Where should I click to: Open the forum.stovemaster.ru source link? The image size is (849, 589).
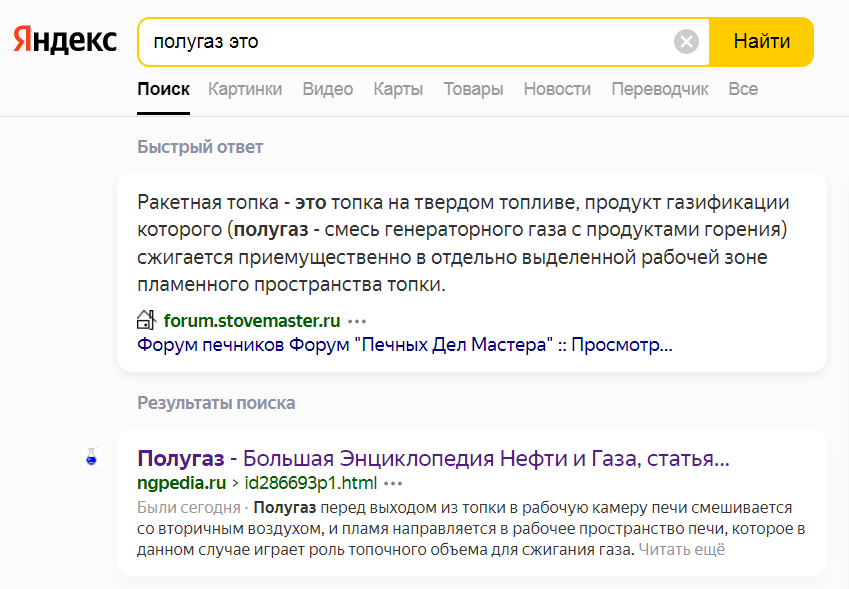(x=252, y=321)
